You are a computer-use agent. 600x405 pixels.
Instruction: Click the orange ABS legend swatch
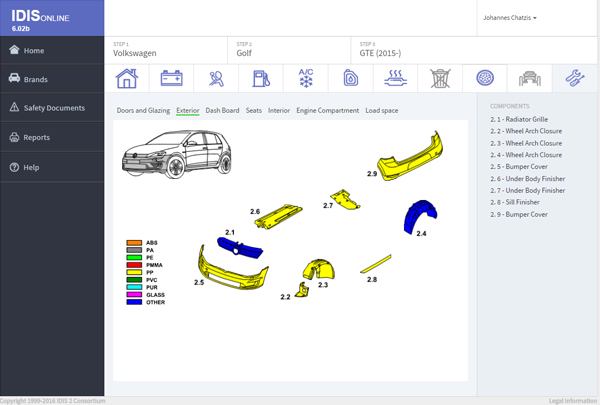(x=134, y=243)
